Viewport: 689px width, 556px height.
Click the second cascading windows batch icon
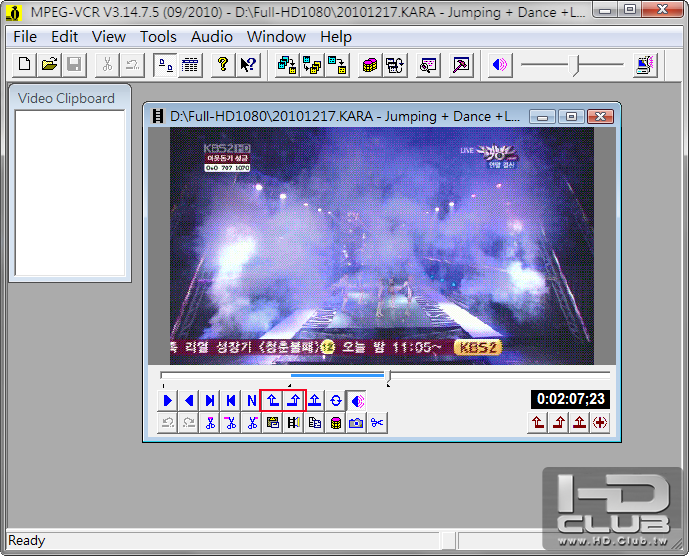tap(312, 65)
